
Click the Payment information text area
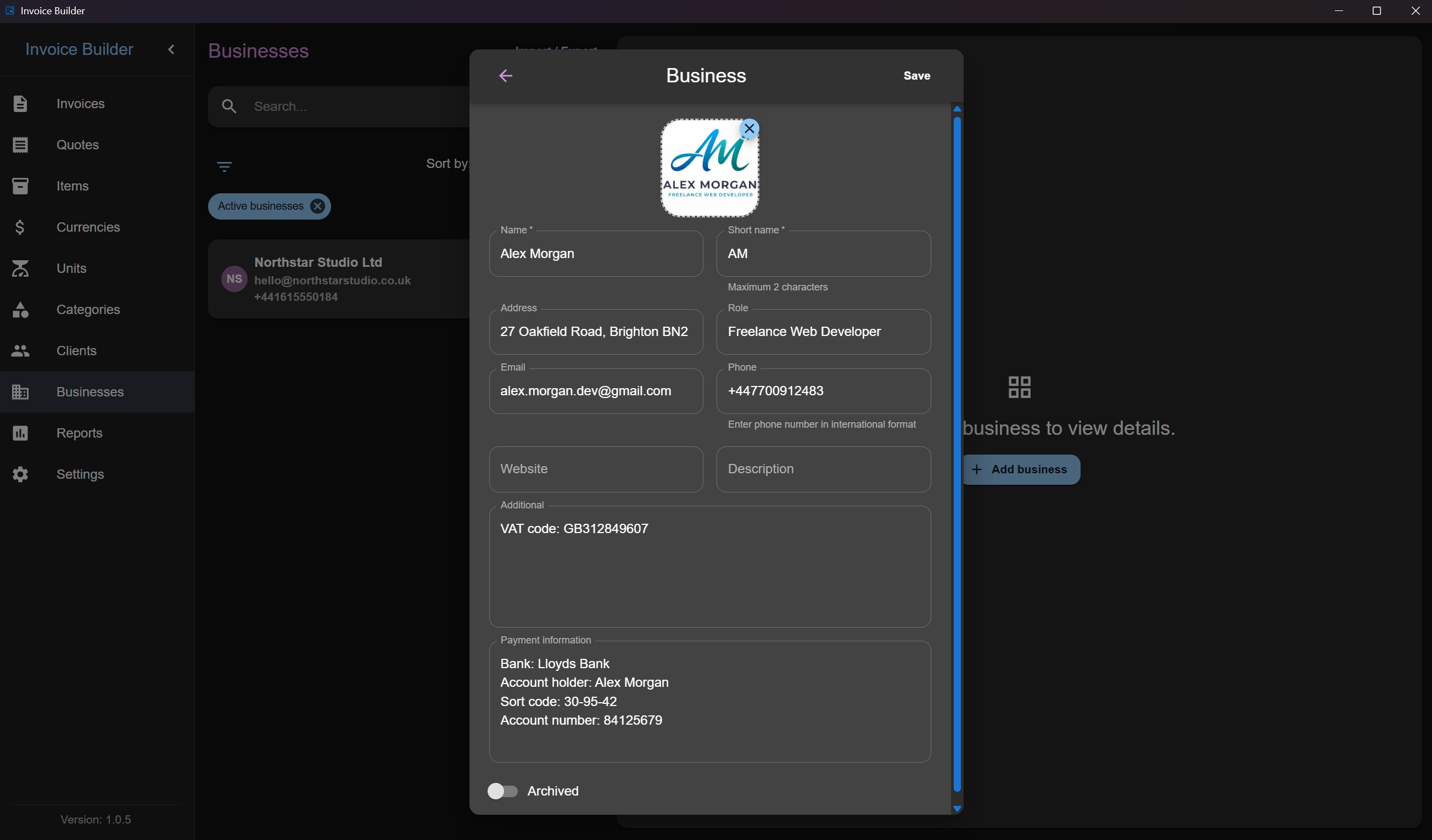click(710, 702)
